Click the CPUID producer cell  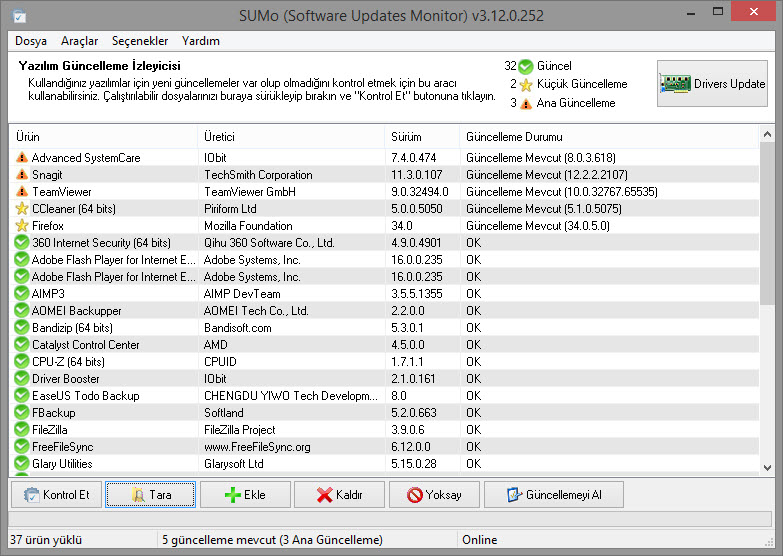220,362
